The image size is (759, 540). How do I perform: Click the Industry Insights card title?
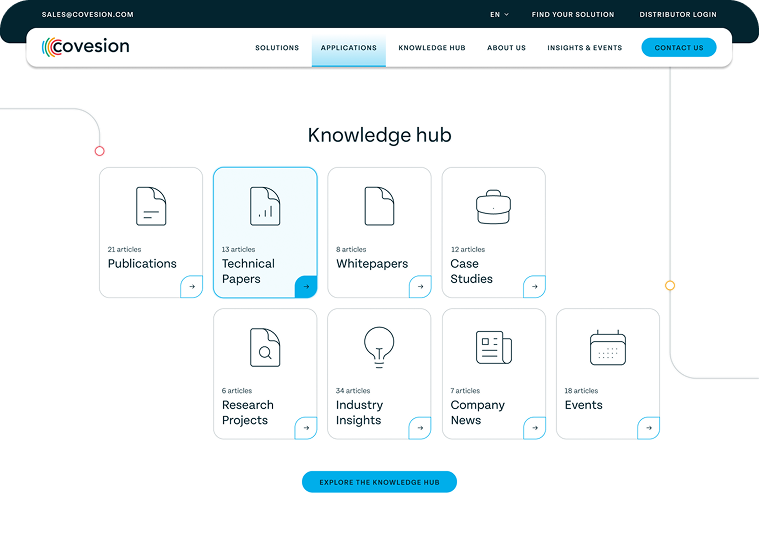point(359,412)
